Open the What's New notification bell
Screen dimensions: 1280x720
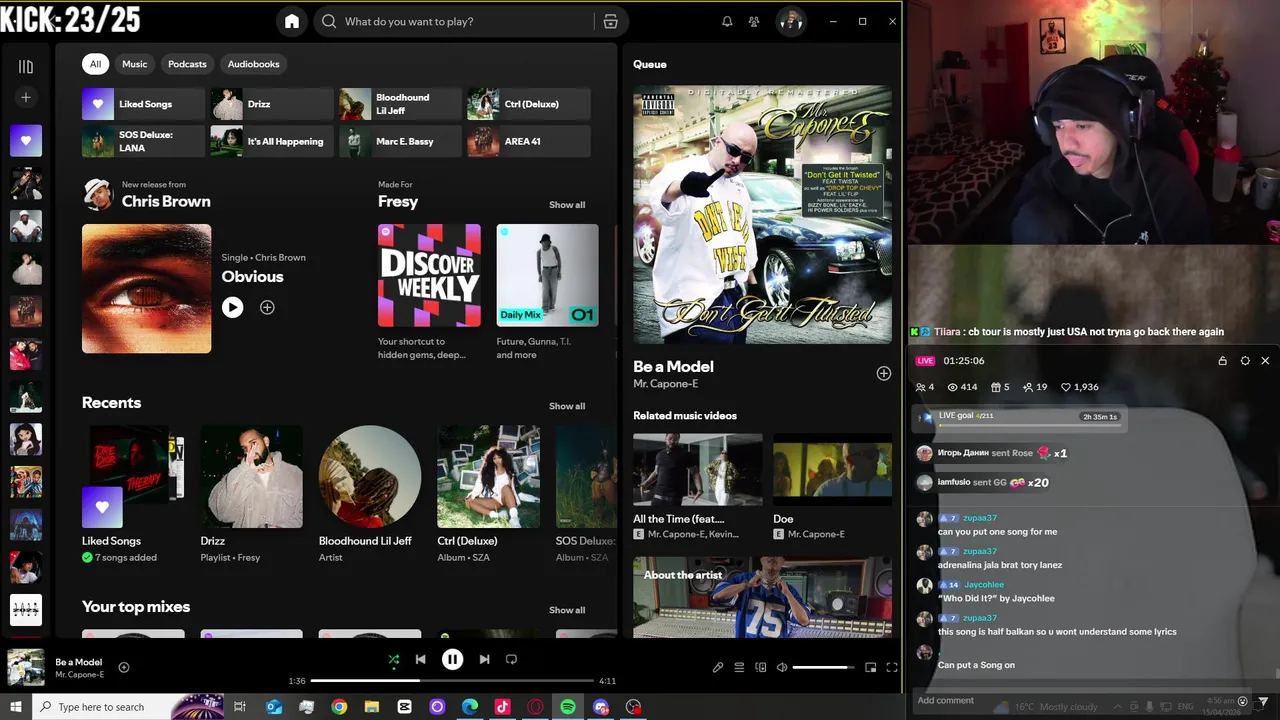(727, 21)
